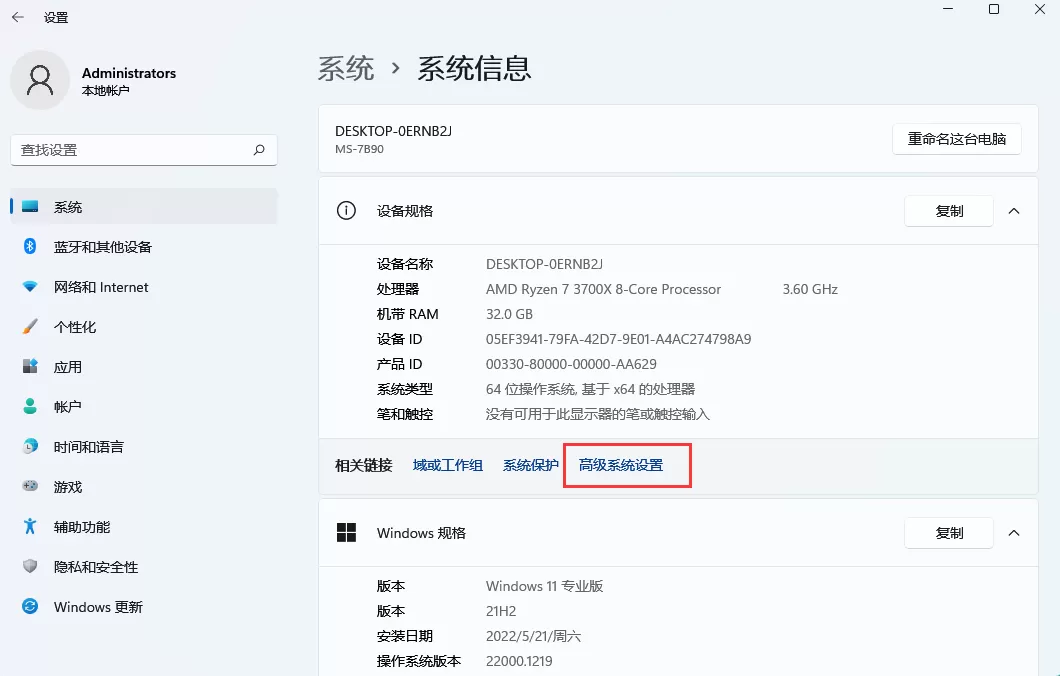Screen dimensions: 1060x676
Task: Collapse the Windows 规格 section chevron
Action: pyautogui.click(x=1014, y=533)
